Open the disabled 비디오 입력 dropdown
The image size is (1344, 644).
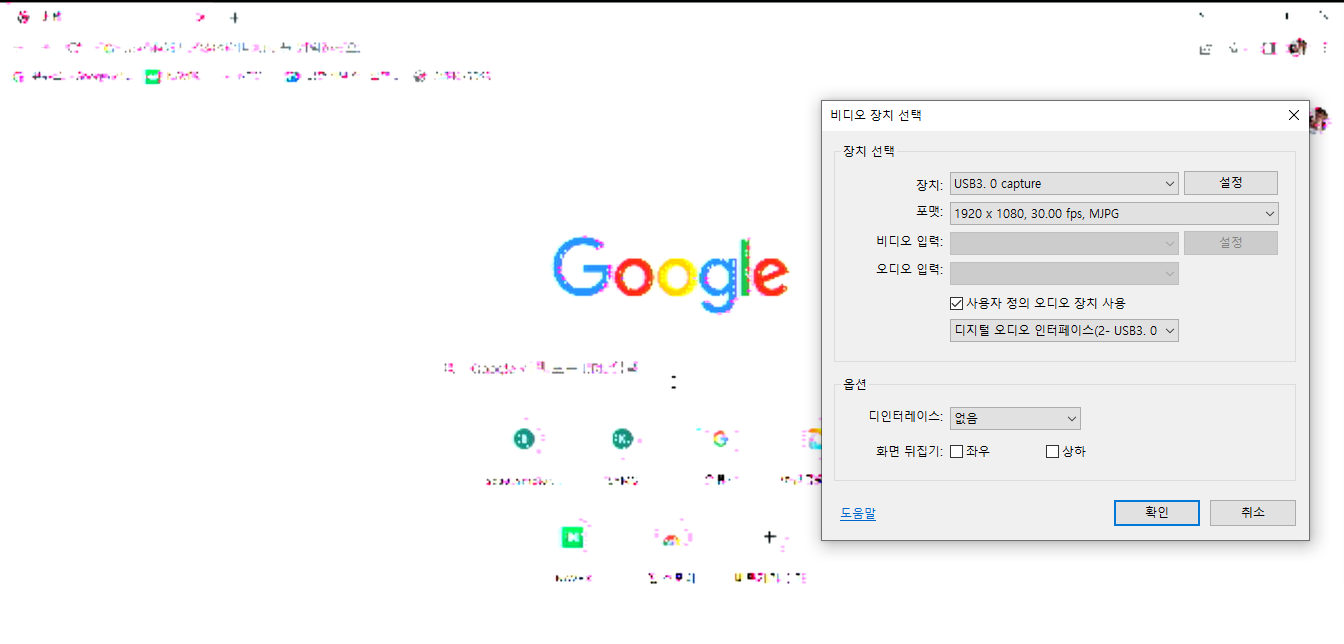[1064, 243]
